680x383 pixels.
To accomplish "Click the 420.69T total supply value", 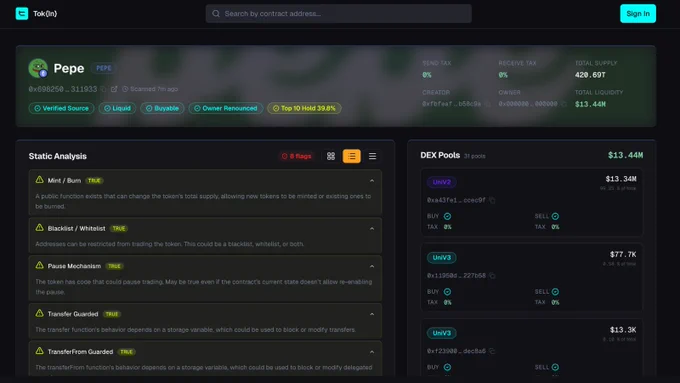I will (590, 75).
